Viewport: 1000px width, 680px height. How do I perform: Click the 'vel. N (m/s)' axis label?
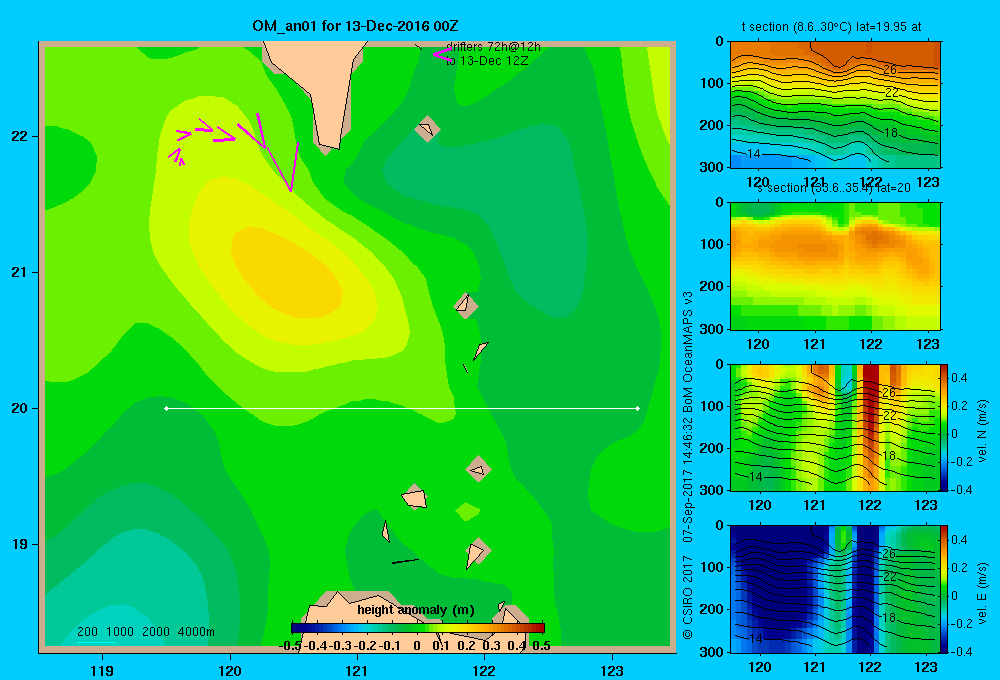[x=982, y=431]
